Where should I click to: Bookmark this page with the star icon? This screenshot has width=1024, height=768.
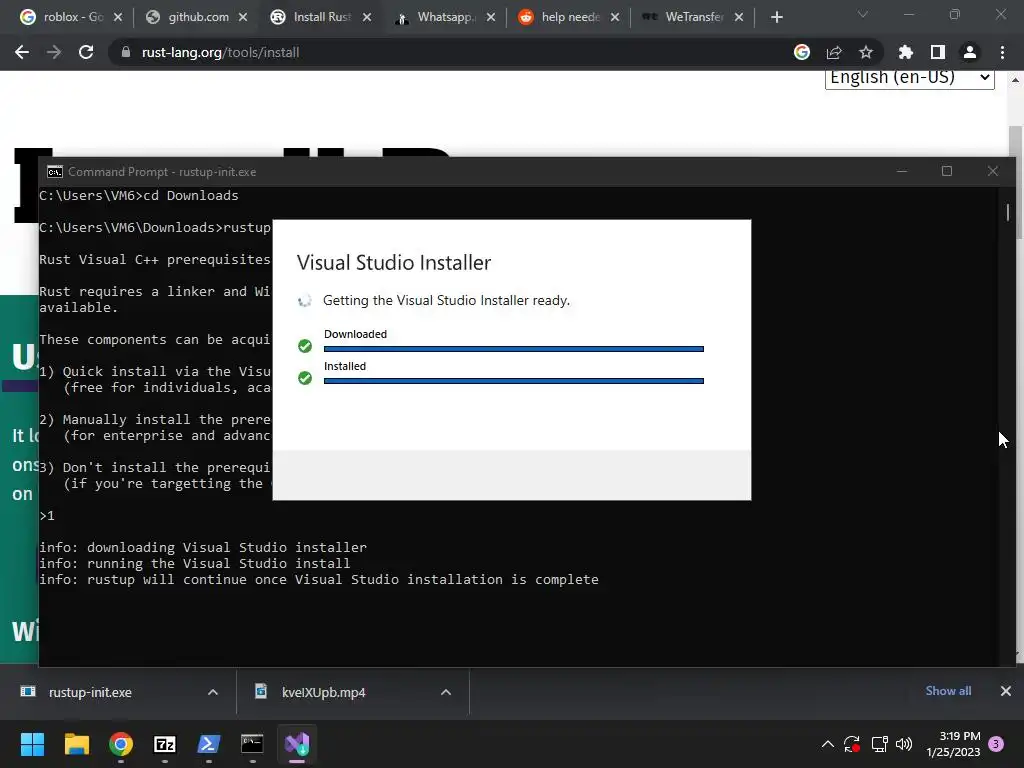pos(866,52)
